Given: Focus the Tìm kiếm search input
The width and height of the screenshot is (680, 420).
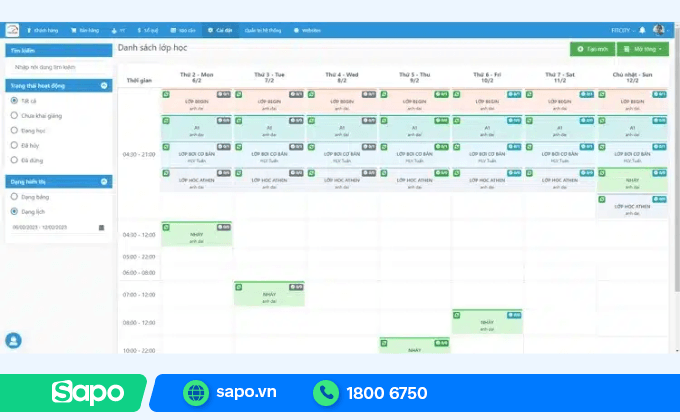Looking at the screenshot, I should [x=59, y=67].
